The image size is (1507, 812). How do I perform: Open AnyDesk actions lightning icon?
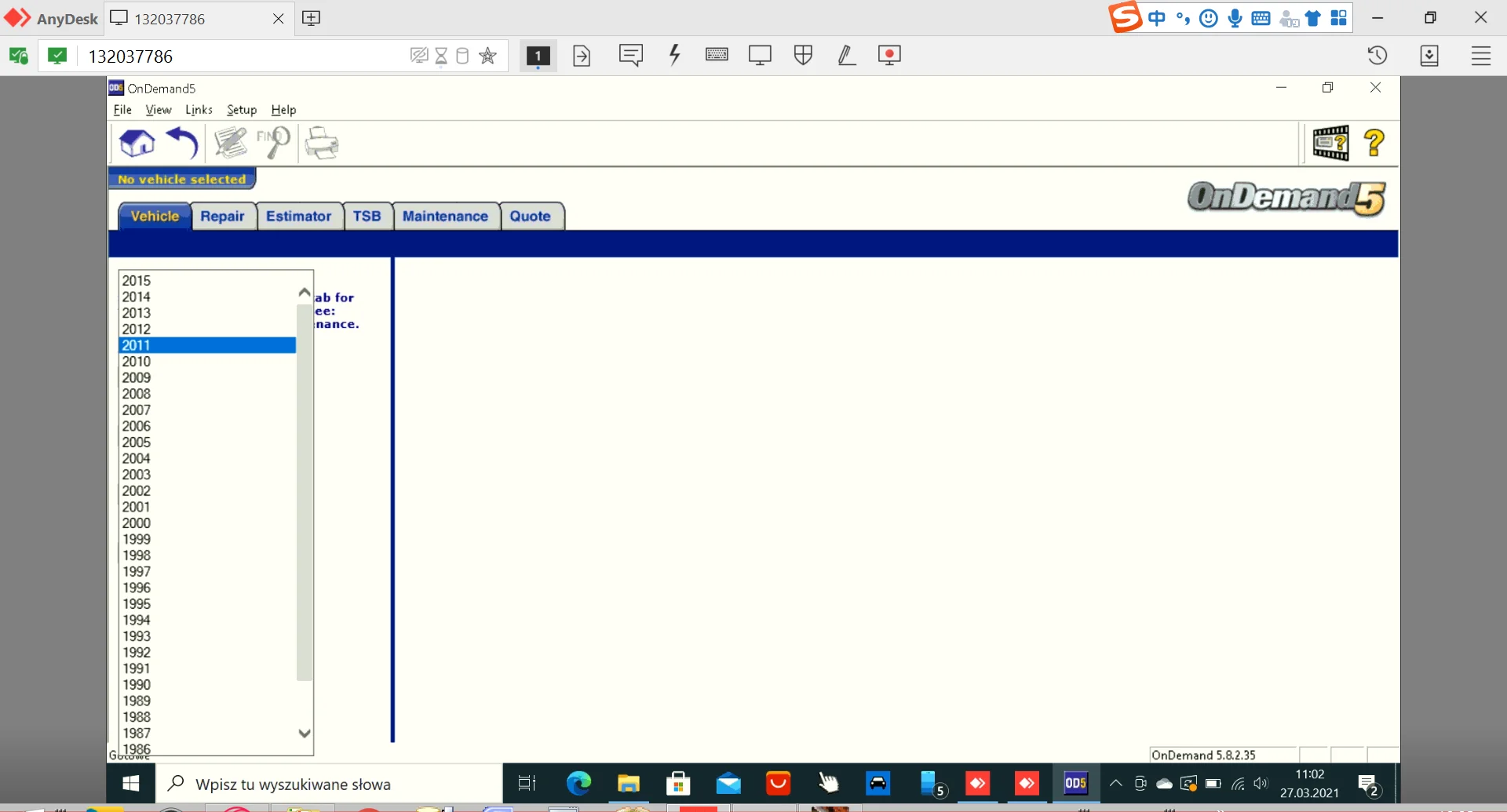tap(674, 55)
